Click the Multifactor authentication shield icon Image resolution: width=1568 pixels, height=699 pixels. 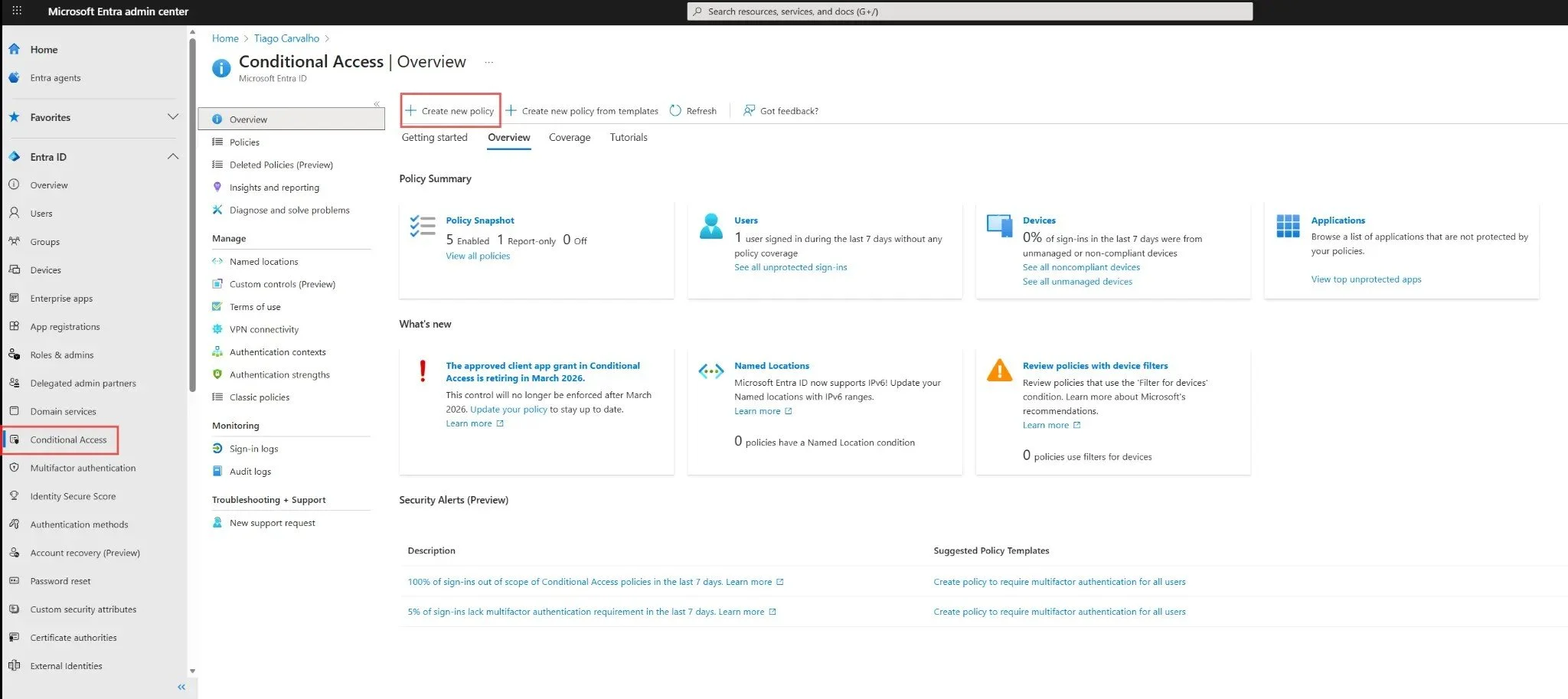pyautogui.click(x=14, y=468)
